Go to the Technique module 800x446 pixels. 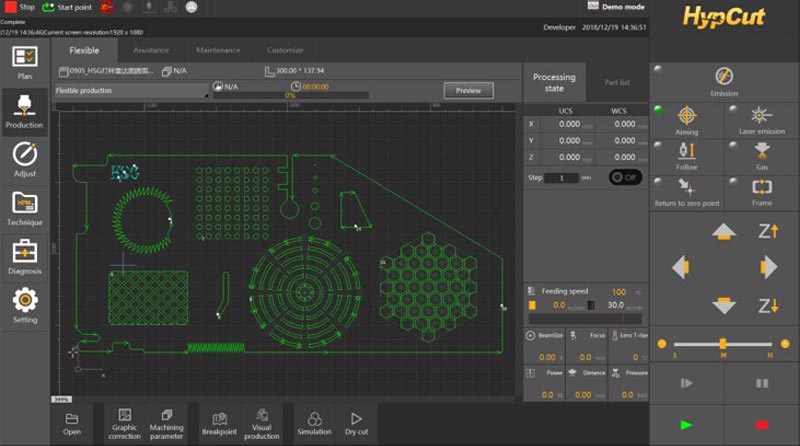coord(24,208)
